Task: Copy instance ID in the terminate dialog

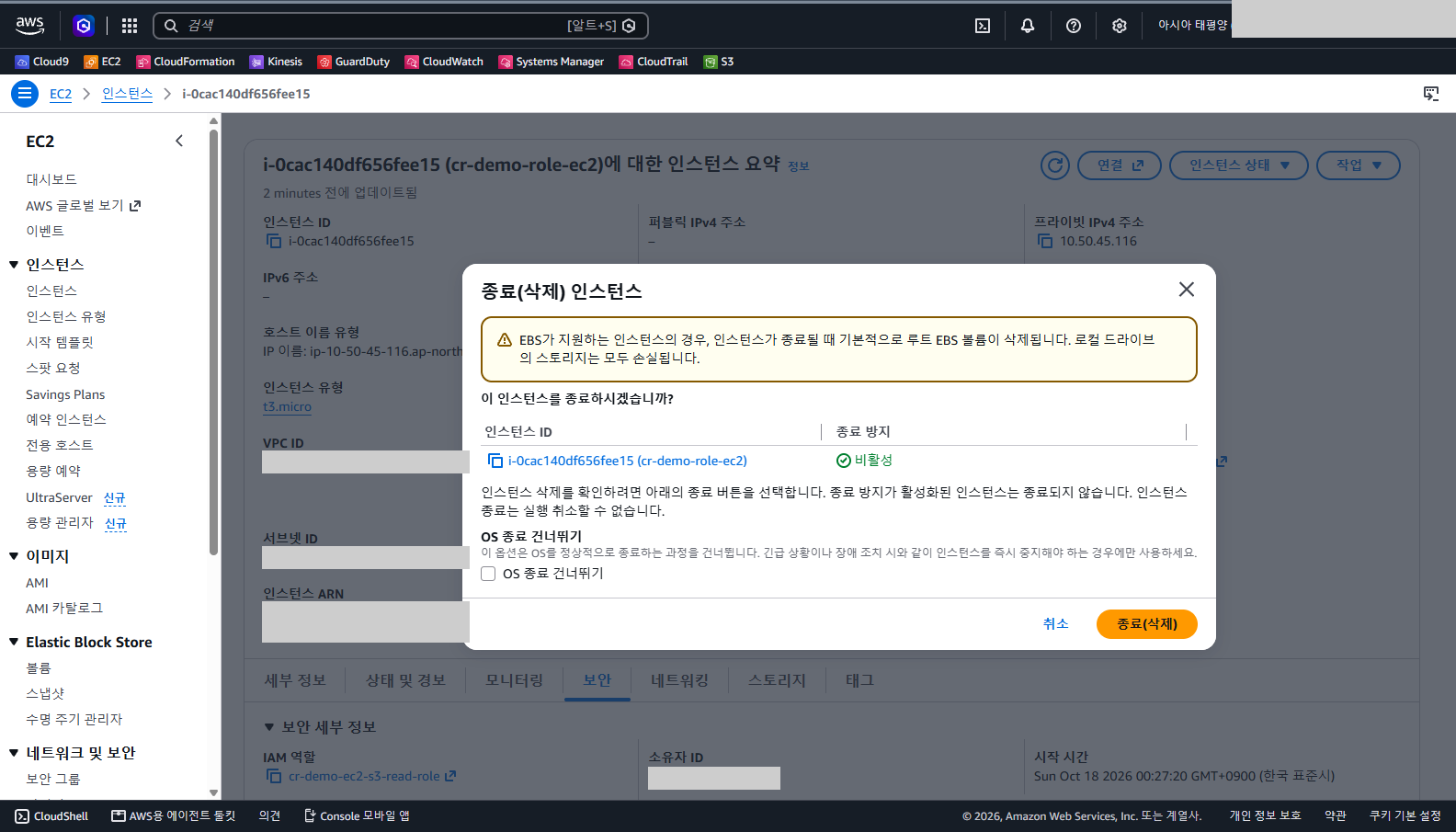Action: click(x=495, y=461)
